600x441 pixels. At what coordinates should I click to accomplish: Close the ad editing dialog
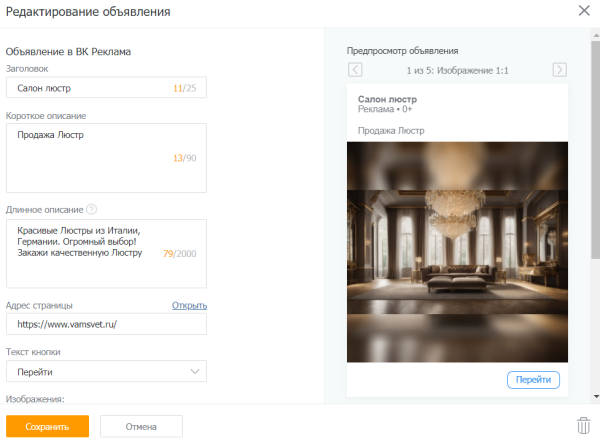click(x=584, y=12)
